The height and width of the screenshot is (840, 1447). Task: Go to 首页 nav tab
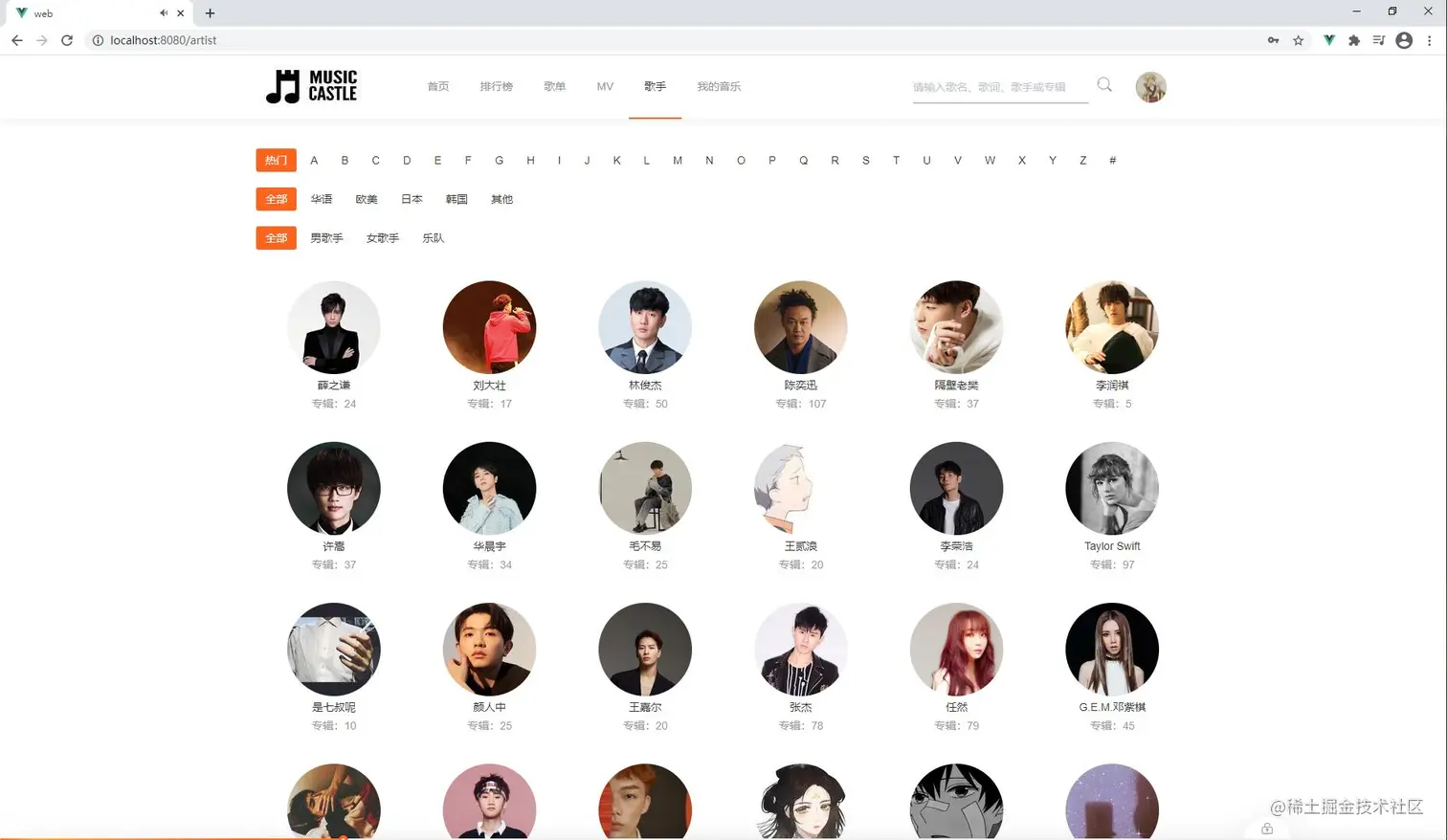point(438,86)
